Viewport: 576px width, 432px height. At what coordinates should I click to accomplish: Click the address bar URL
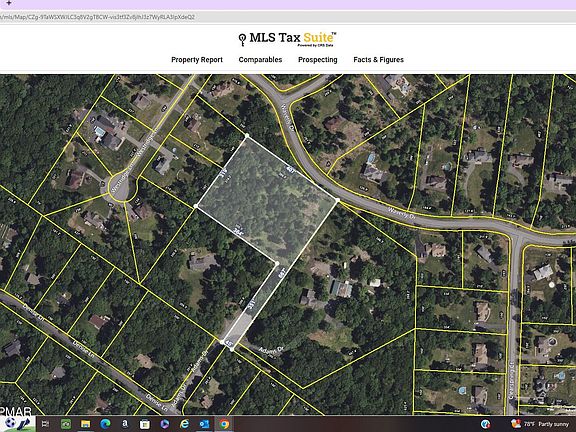pyautogui.click(x=97, y=17)
